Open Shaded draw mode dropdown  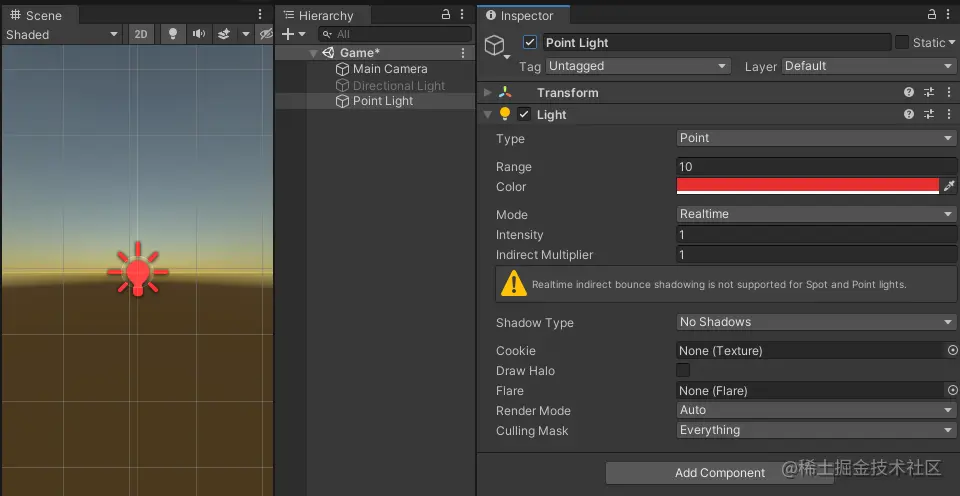pyautogui.click(x=62, y=34)
